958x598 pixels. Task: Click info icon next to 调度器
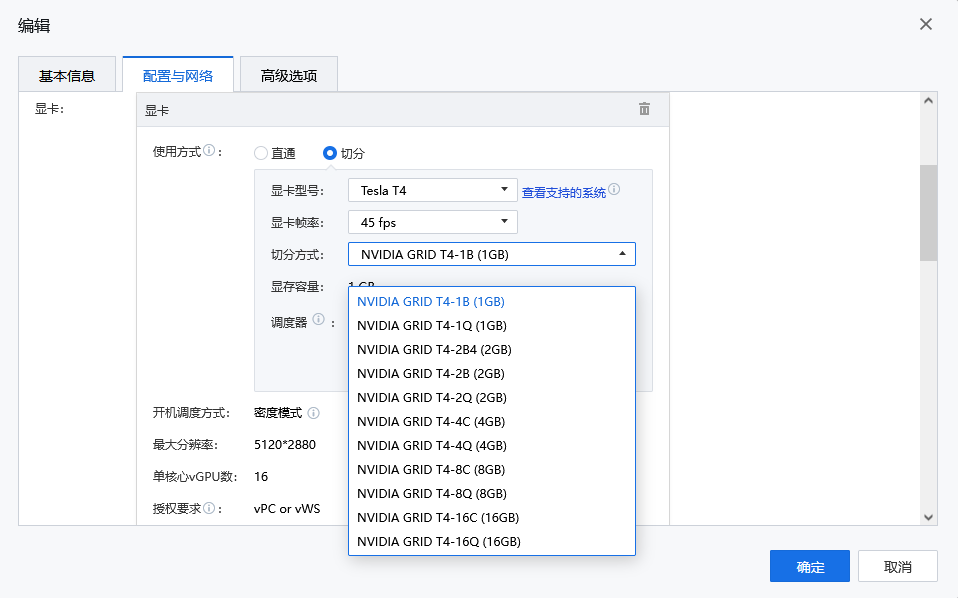(x=318, y=319)
